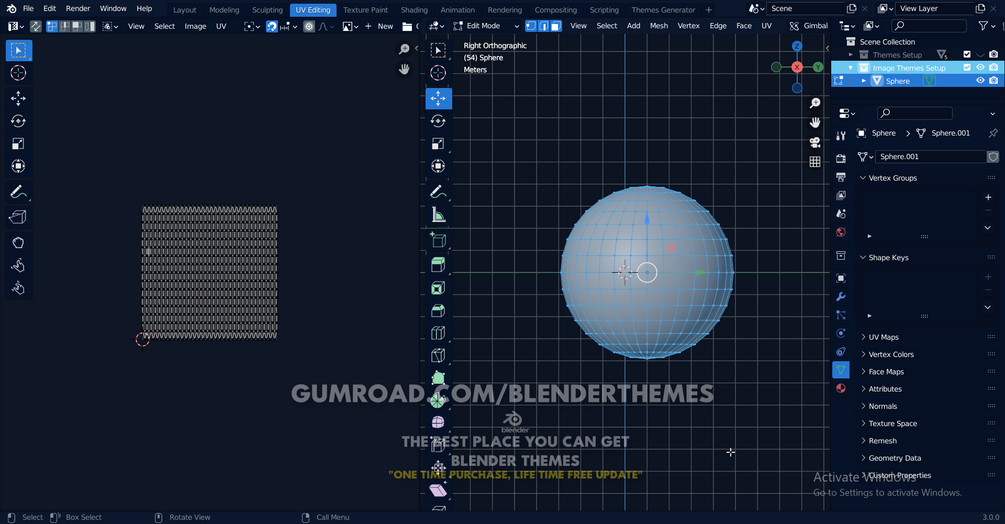Viewport: 1005px width, 524px height.
Task: Activate the Measure tool in 3D viewport
Action: pos(438,215)
